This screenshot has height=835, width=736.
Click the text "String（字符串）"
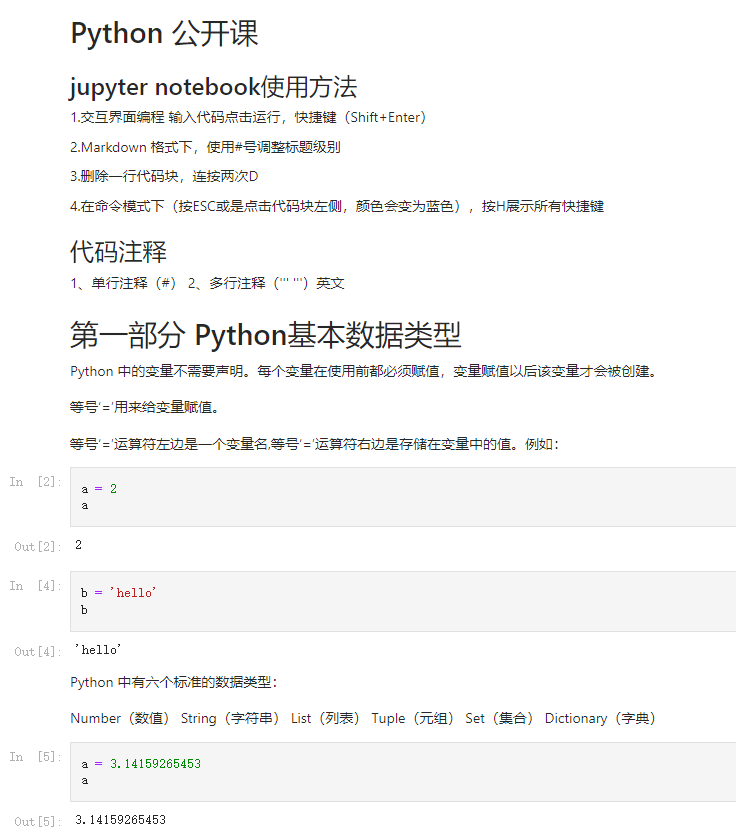(230, 718)
